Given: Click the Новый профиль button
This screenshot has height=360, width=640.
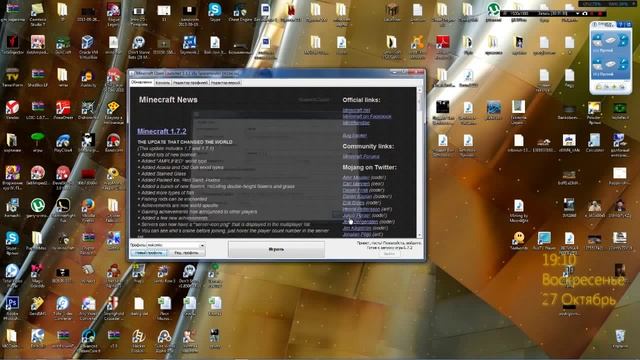Looking at the screenshot, I should (149, 253).
